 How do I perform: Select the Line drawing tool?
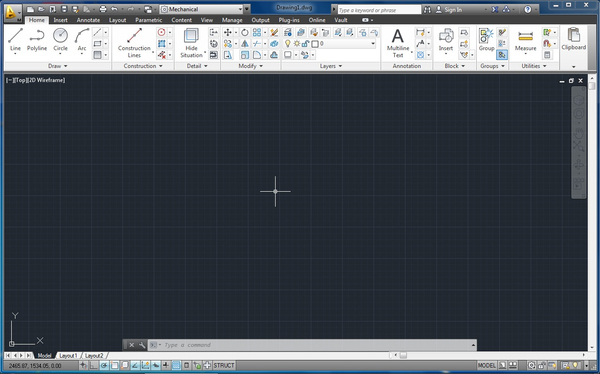pyautogui.click(x=15, y=39)
